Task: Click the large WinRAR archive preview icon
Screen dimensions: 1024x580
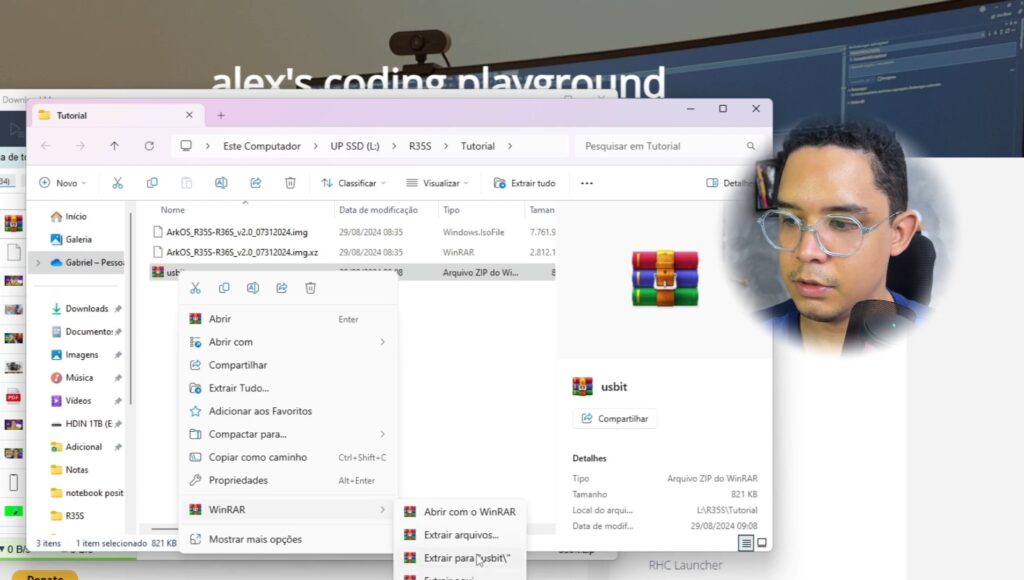Action: [x=665, y=278]
